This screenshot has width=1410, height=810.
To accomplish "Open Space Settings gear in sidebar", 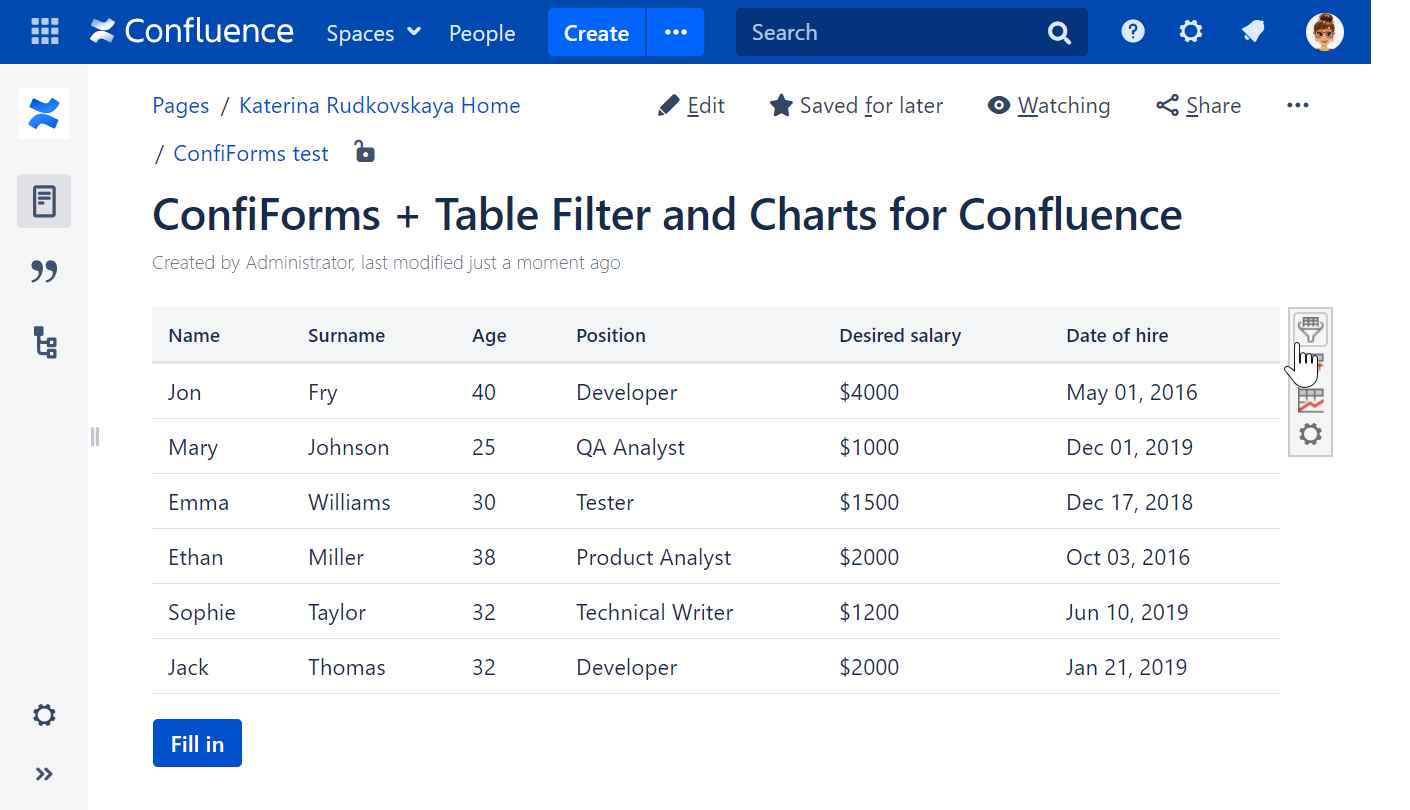I will [44, 715].
